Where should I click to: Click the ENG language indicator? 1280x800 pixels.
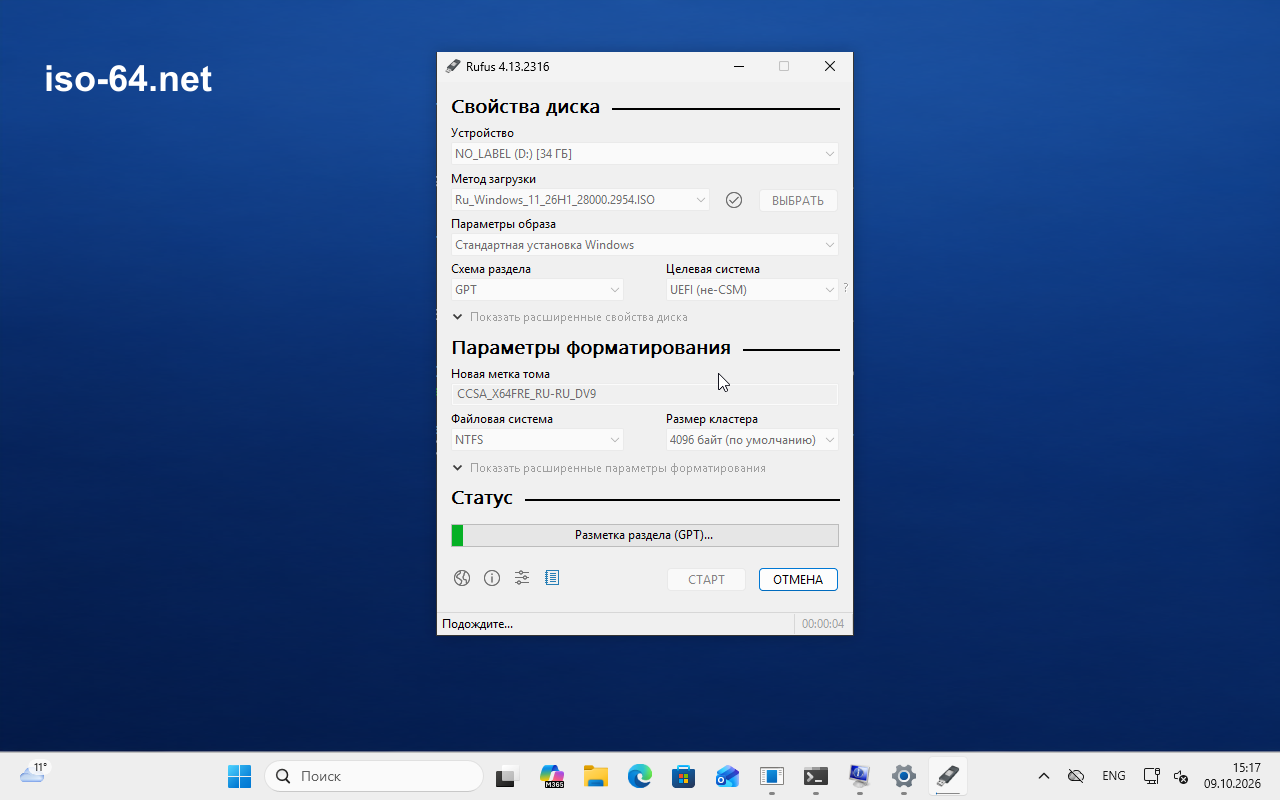(1114, 776)
